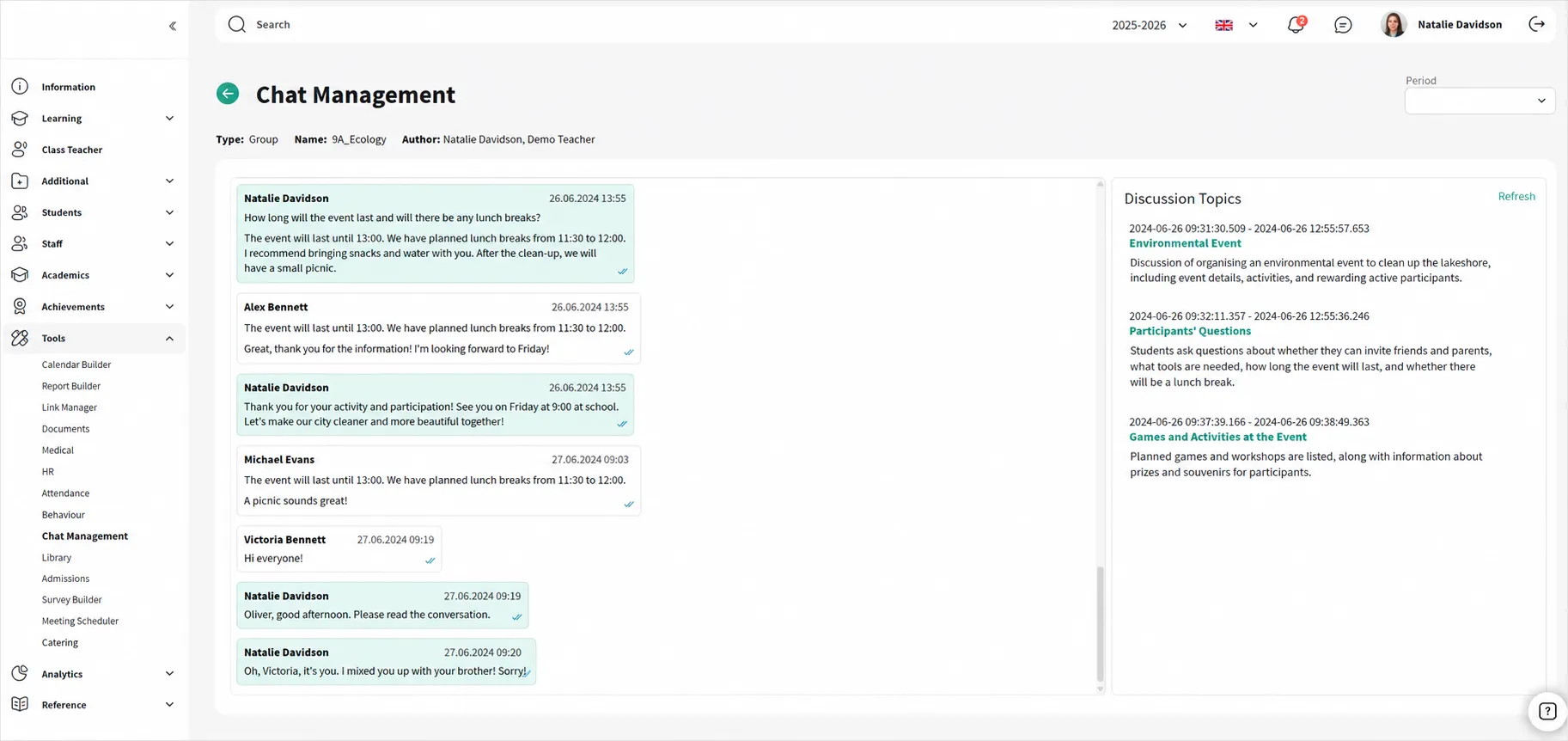This screenshot has width=1568, height=741.
Task: Open the 2025-2026 academic year dropdown
Action: coord(1150,25)
